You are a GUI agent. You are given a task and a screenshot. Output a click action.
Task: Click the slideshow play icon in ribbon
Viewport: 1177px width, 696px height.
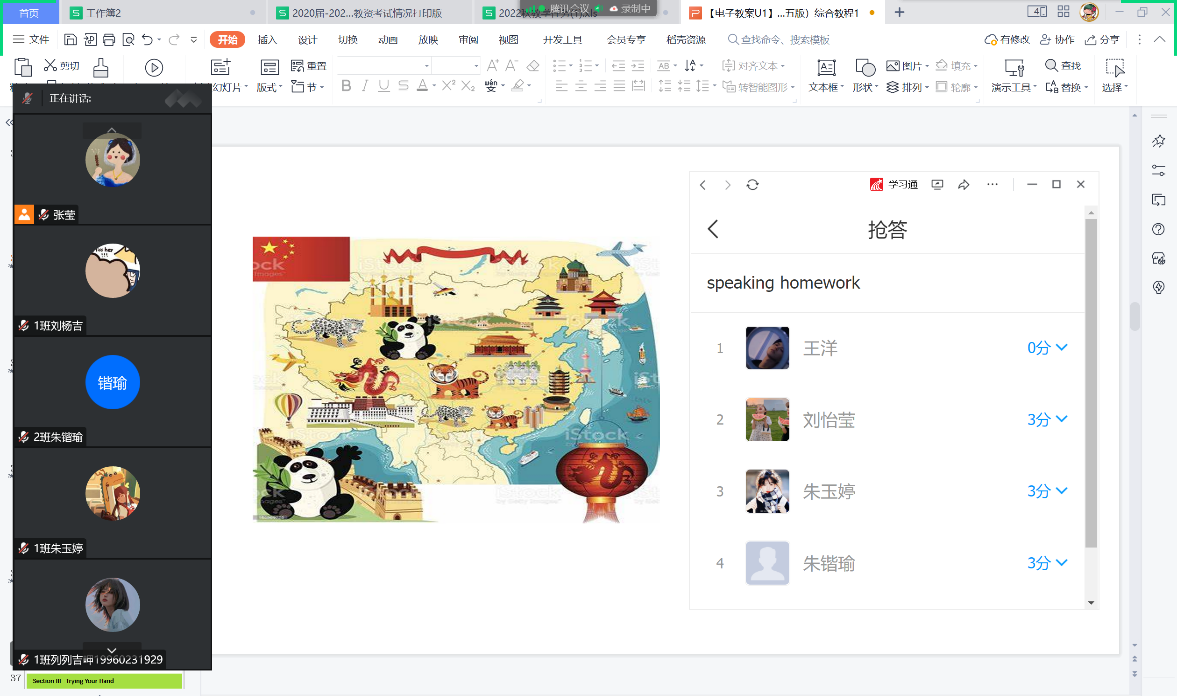154,67
